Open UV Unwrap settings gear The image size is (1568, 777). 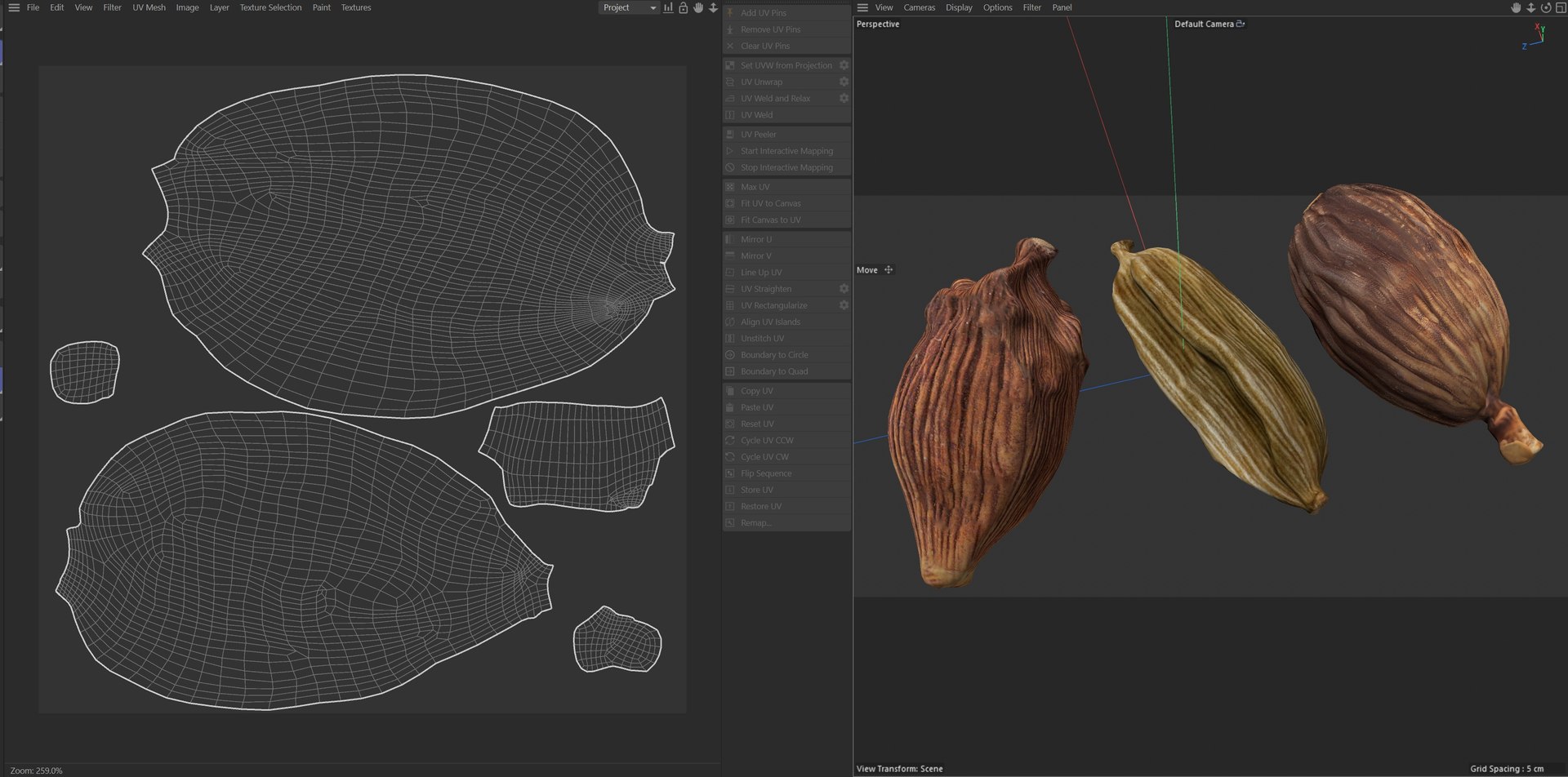click(844, 82)
